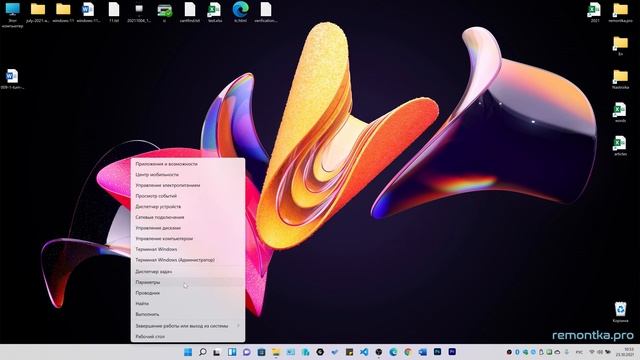
Task: Select the windows-11 Word document icon
Action: (x=88, y=12)
